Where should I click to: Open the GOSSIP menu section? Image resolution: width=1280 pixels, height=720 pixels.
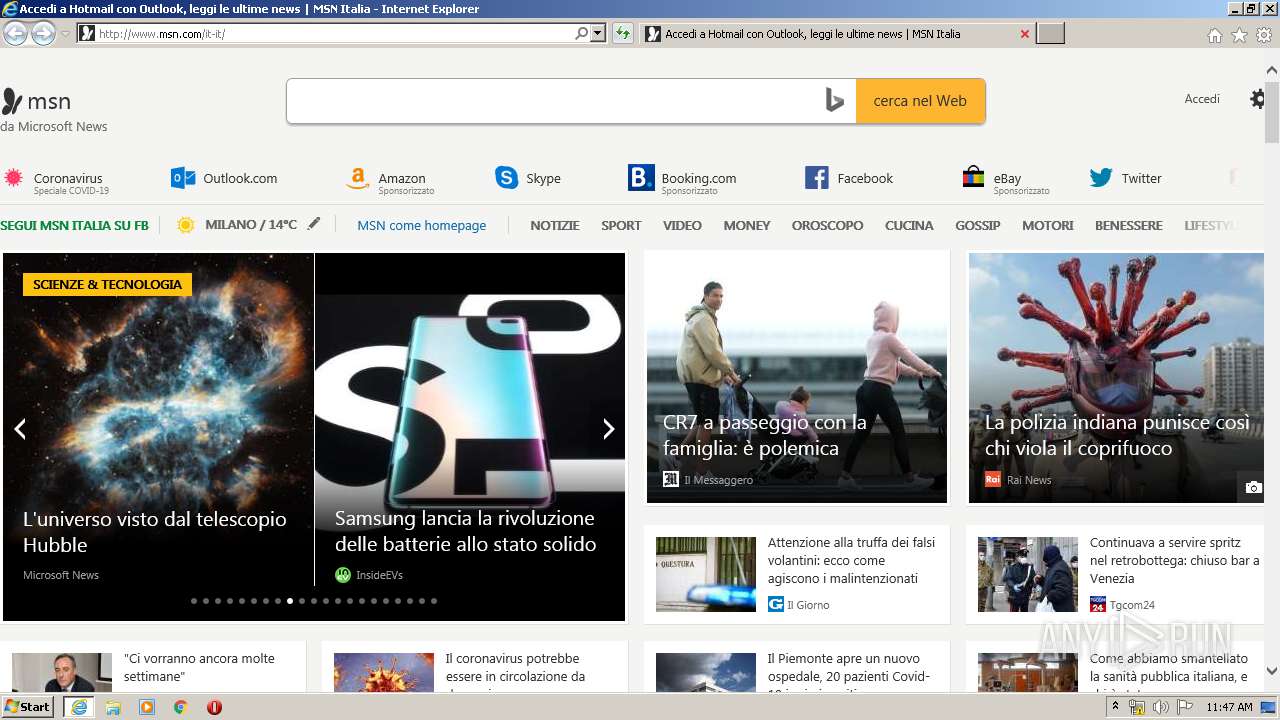coord(978,225)
